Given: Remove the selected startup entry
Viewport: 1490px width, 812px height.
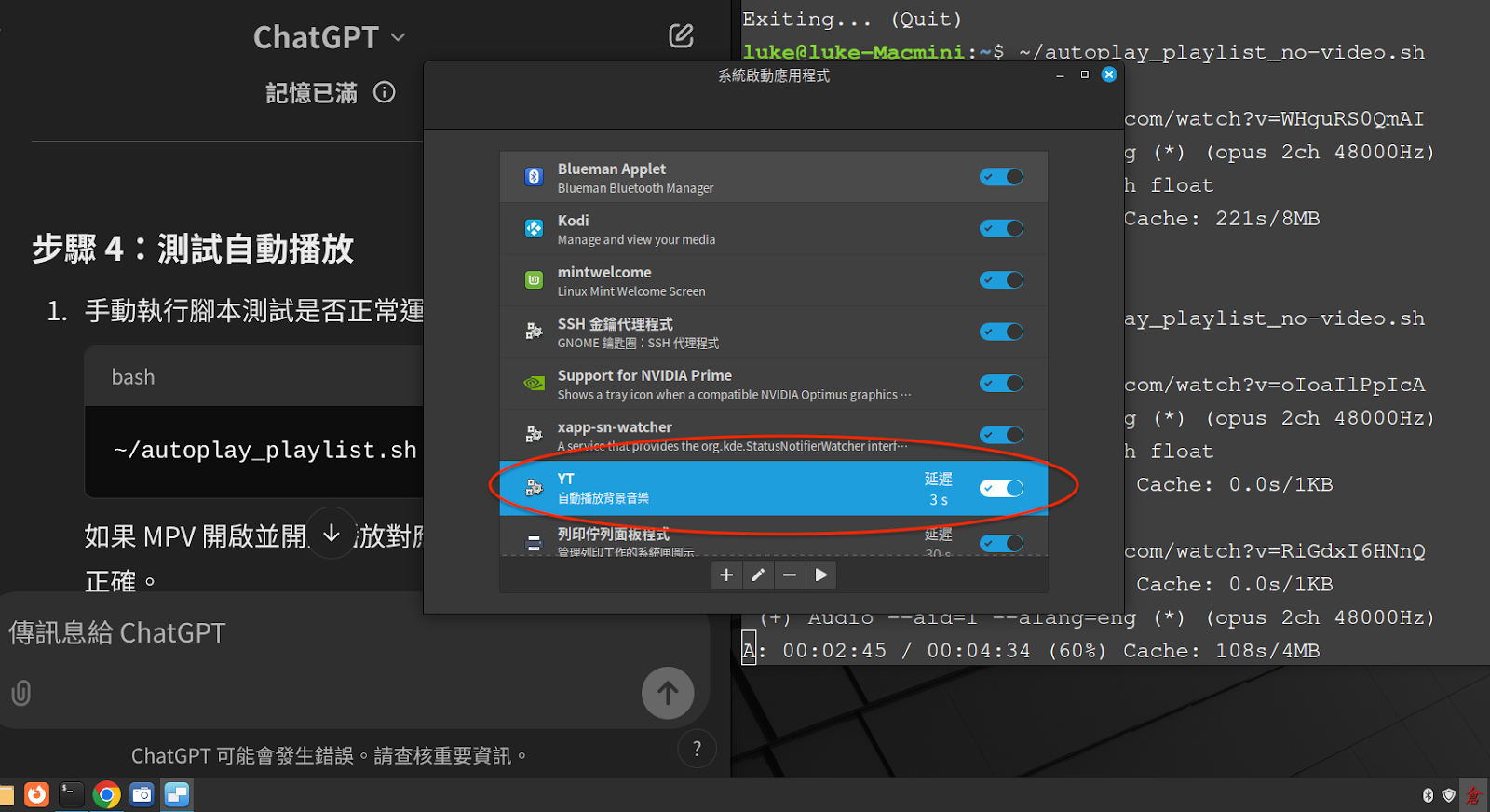Looking at the screenshot, I should (x=790, y=575).
